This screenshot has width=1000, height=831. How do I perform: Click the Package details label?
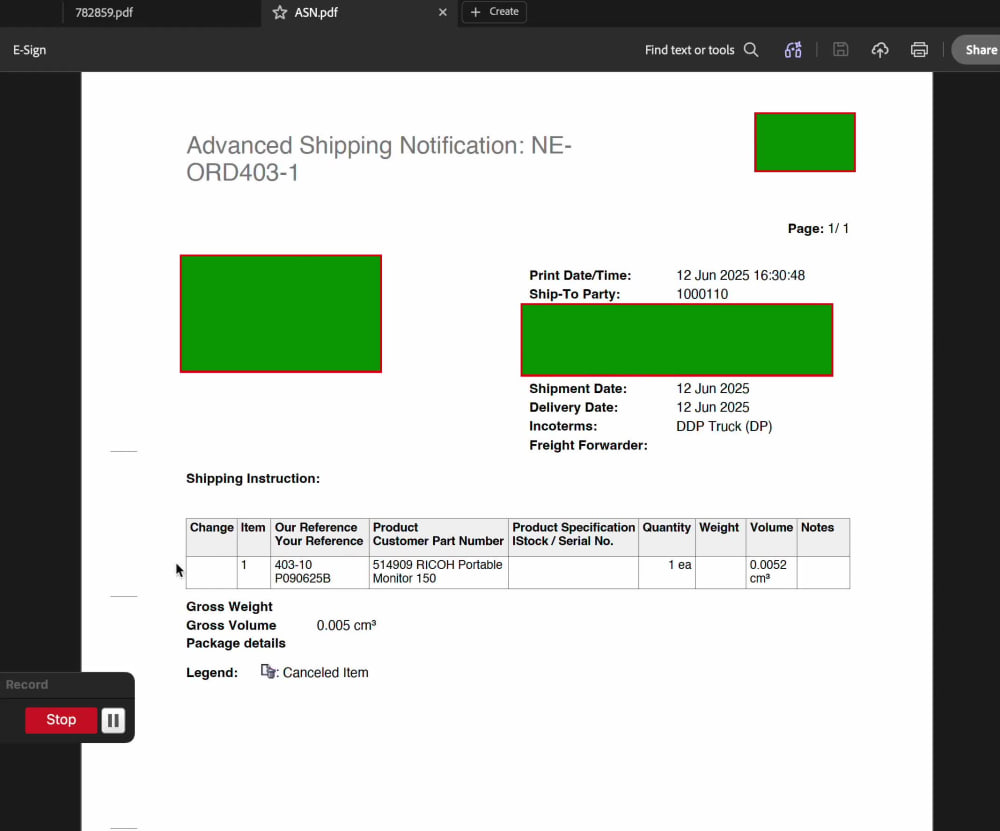click(235, 643)
